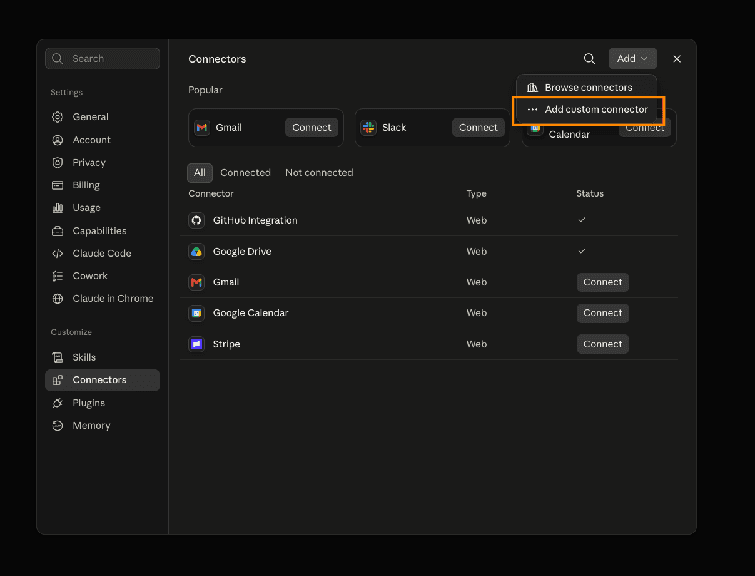The image size is (755, 576).
Task: Open the Claude Code settings page
Action: point(102,253)
